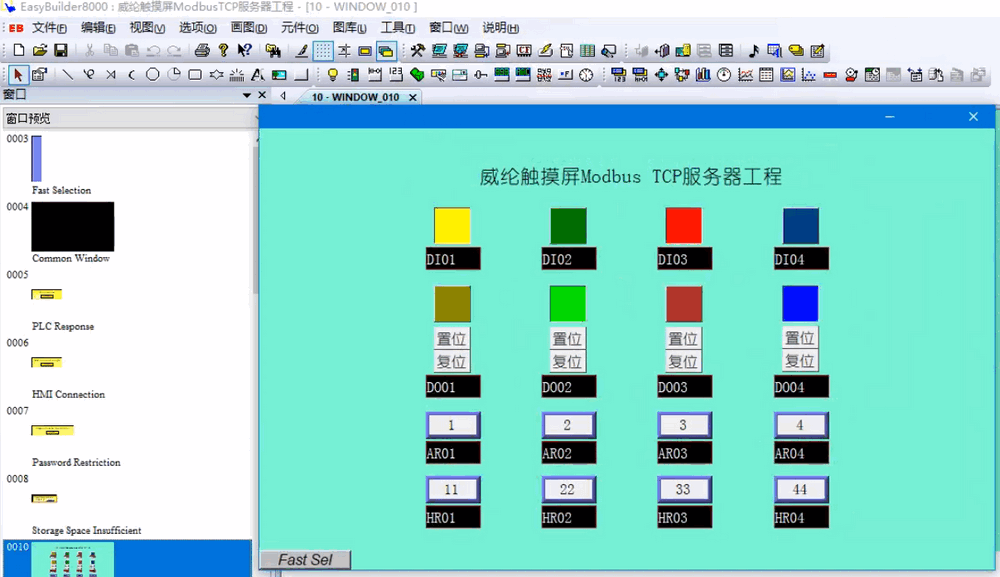
Task: Toggle the selection arrow mode
Action: [x=18, y=75]
